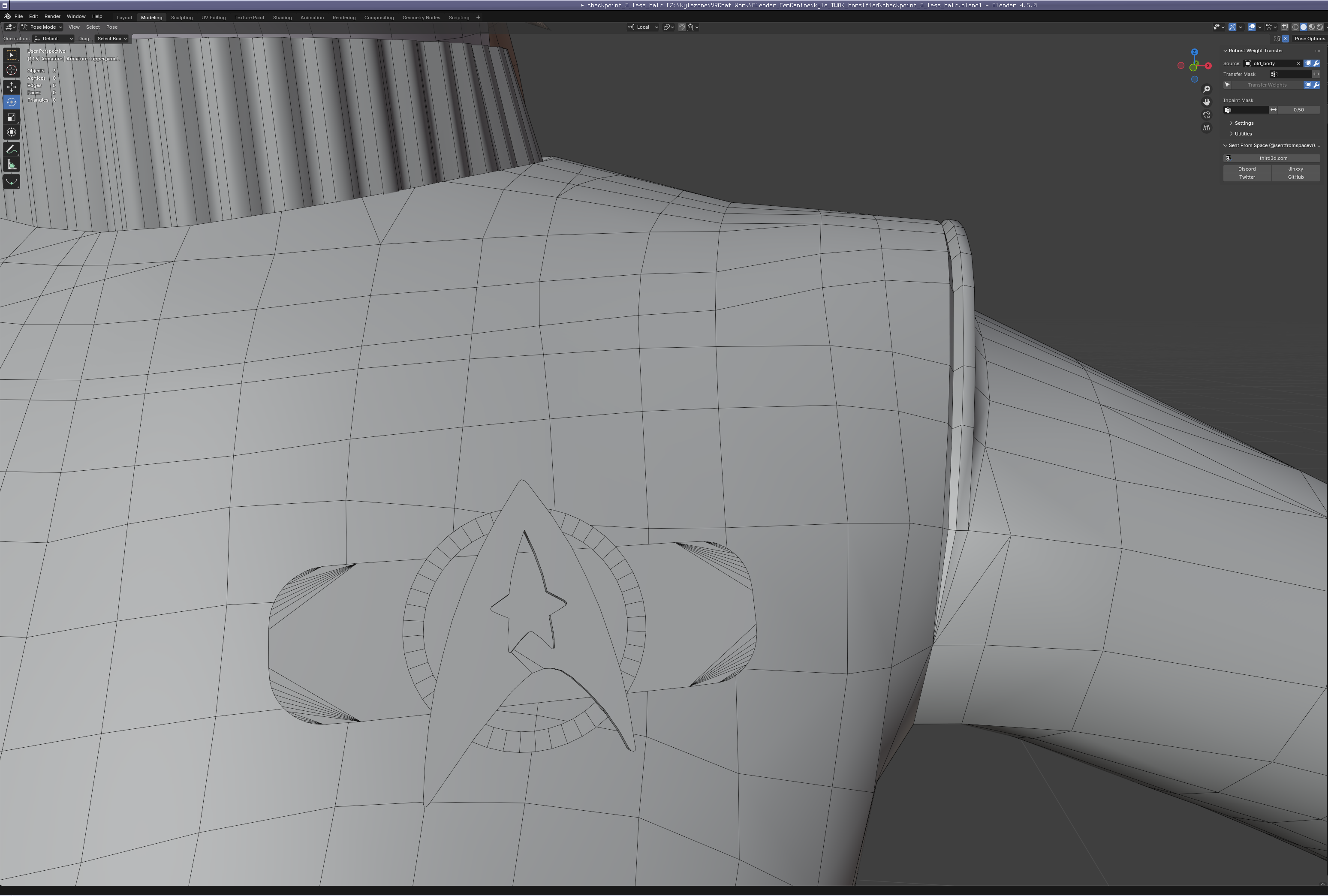
Task: Open the Pose Options popover
Action: 1310,39
